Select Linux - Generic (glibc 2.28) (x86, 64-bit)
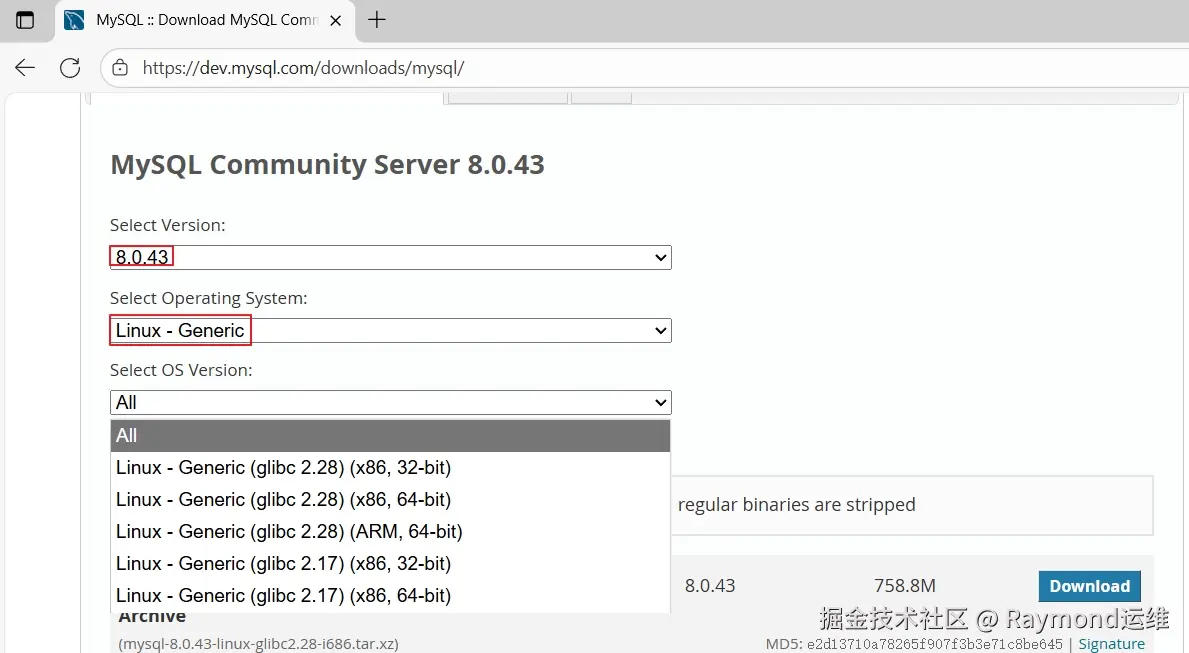This screenshot has width=1189, height=653. pyautogui.click(x=391, y=500)
